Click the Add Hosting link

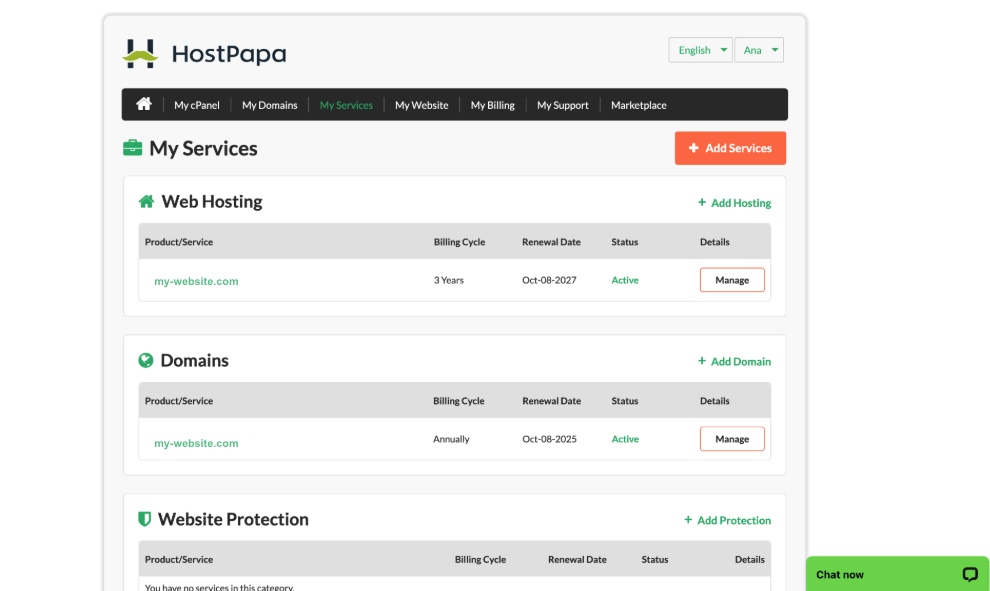click(734, 203)
